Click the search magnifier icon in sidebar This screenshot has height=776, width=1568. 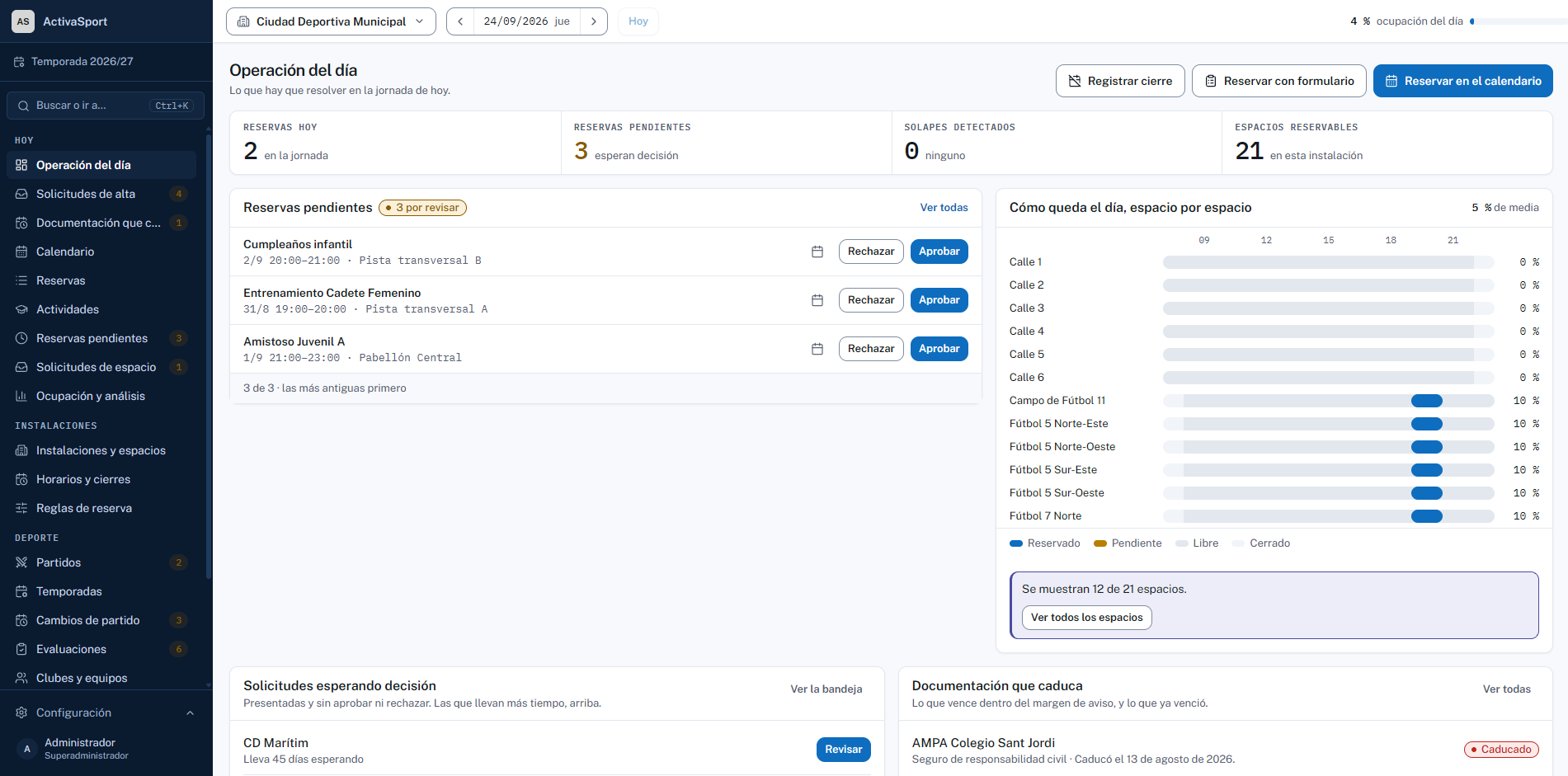point(22,106)
